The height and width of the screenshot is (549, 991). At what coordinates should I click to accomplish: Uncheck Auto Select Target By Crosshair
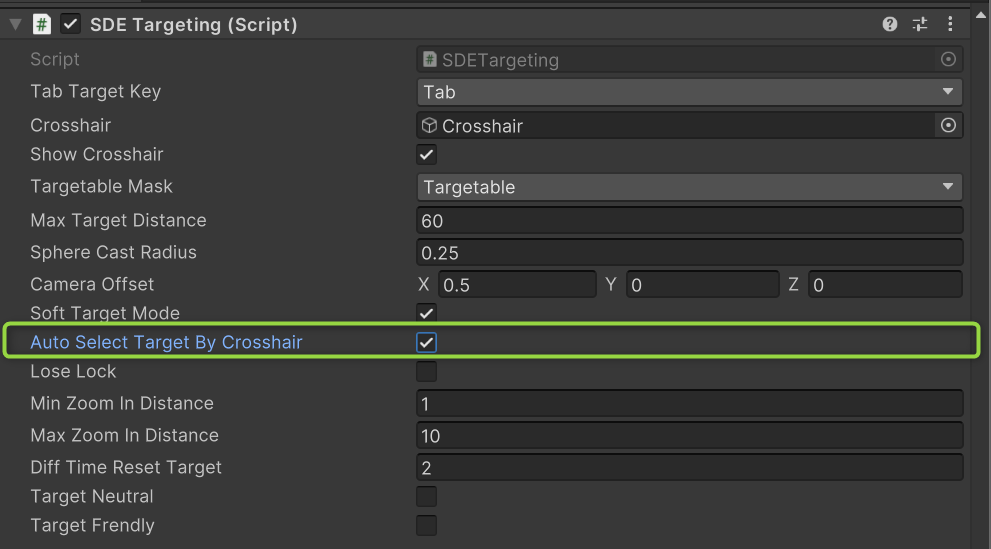pos(427,343)
